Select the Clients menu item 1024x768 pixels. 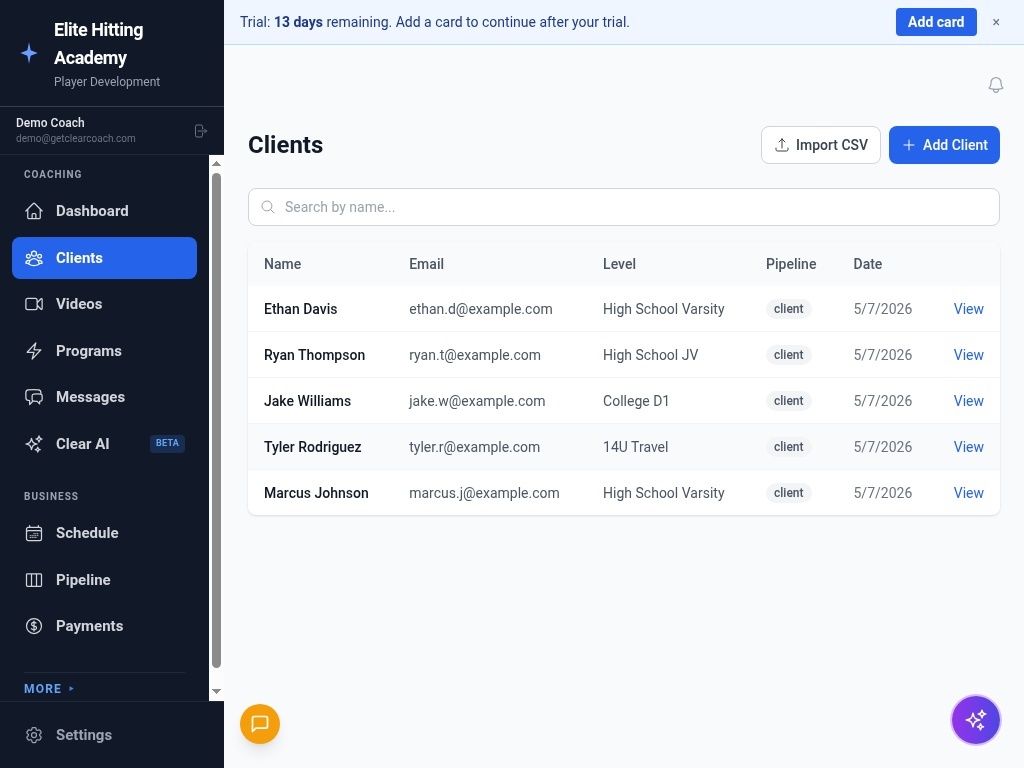coord(104,258)
